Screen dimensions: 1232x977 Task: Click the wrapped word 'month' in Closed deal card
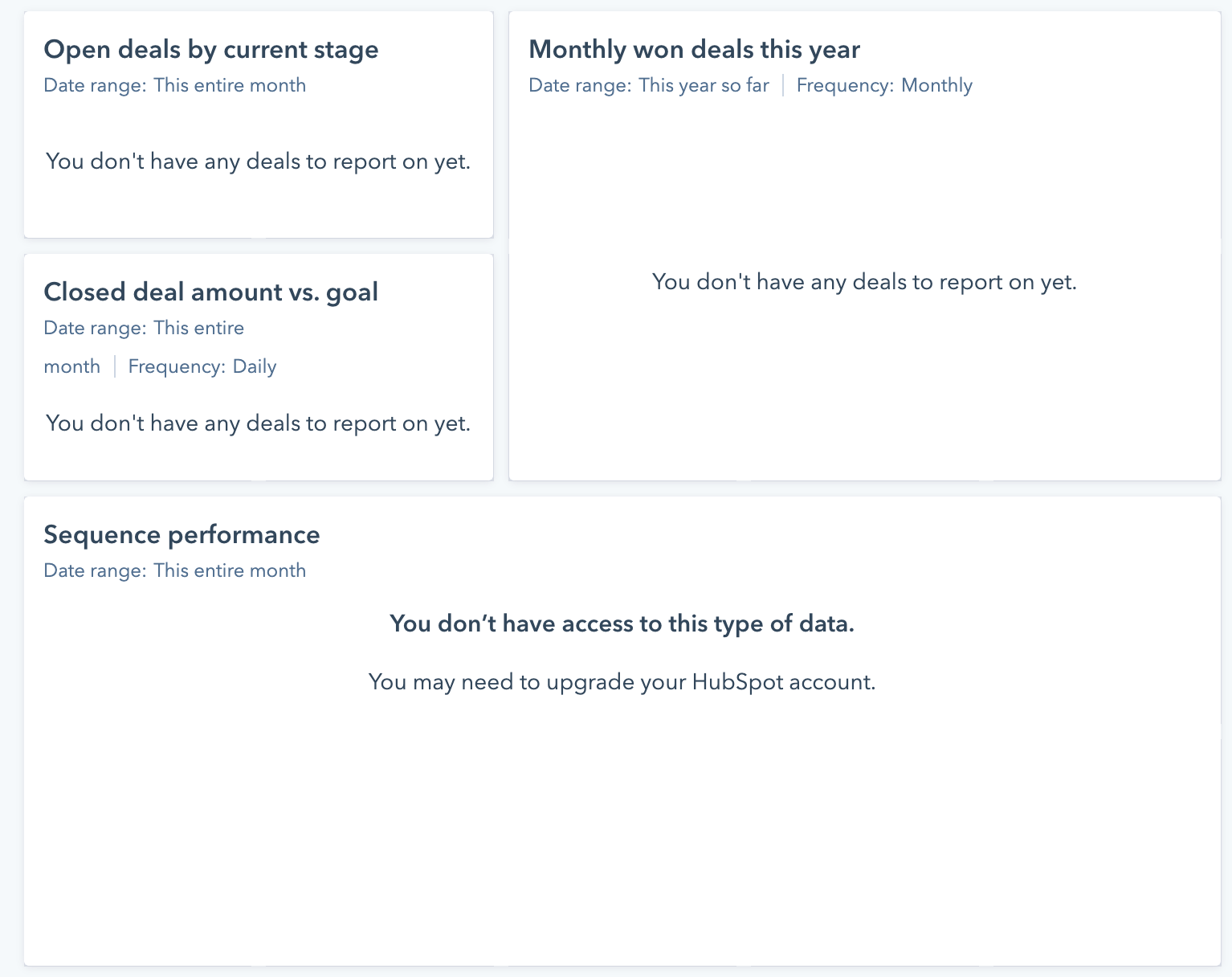(72, 366)
